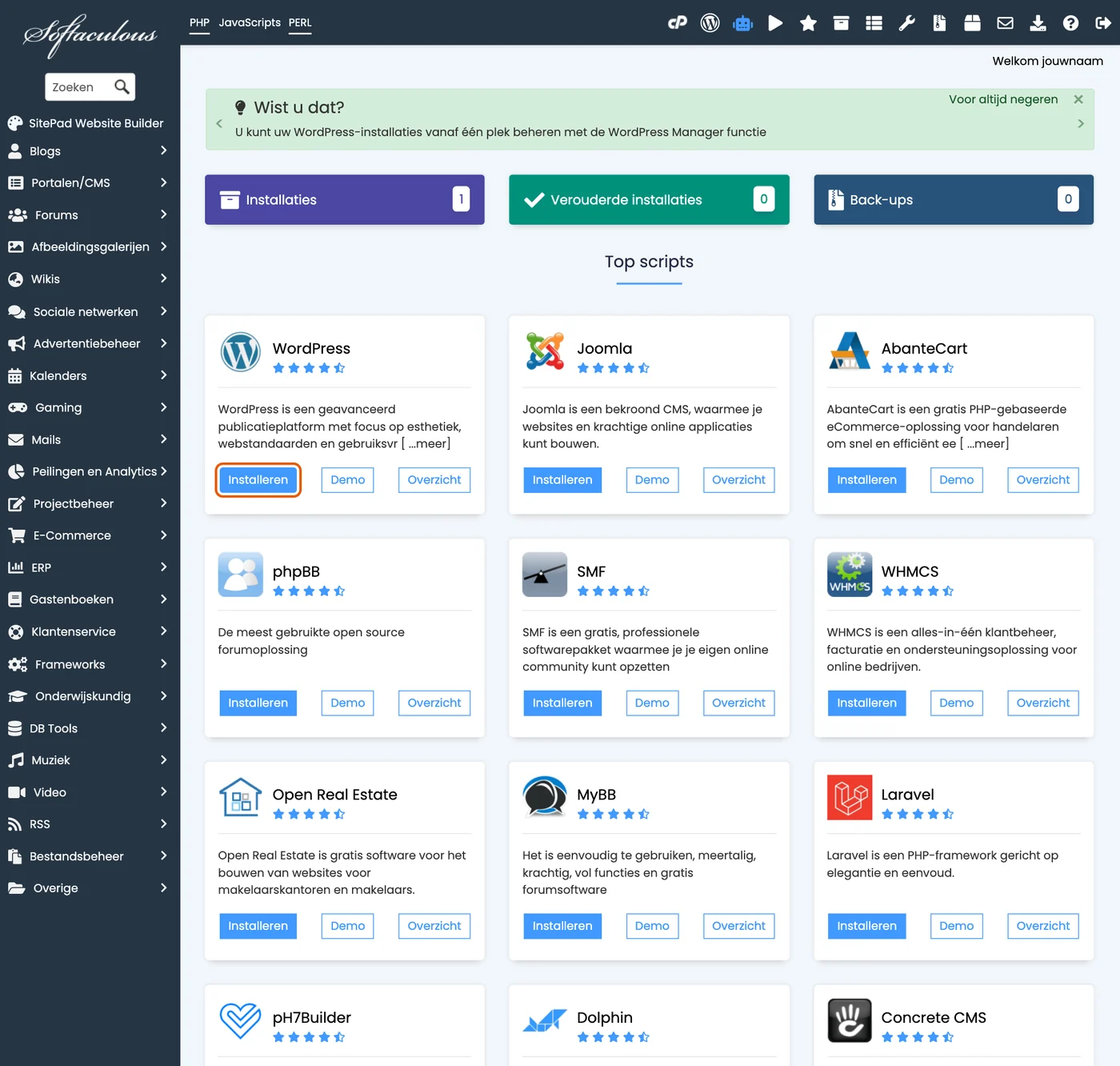Image resolution: width=1120 pixels, height=1066 pixels.
Task: Close the Wist u dat tip banner
Action: (1078, 99)
